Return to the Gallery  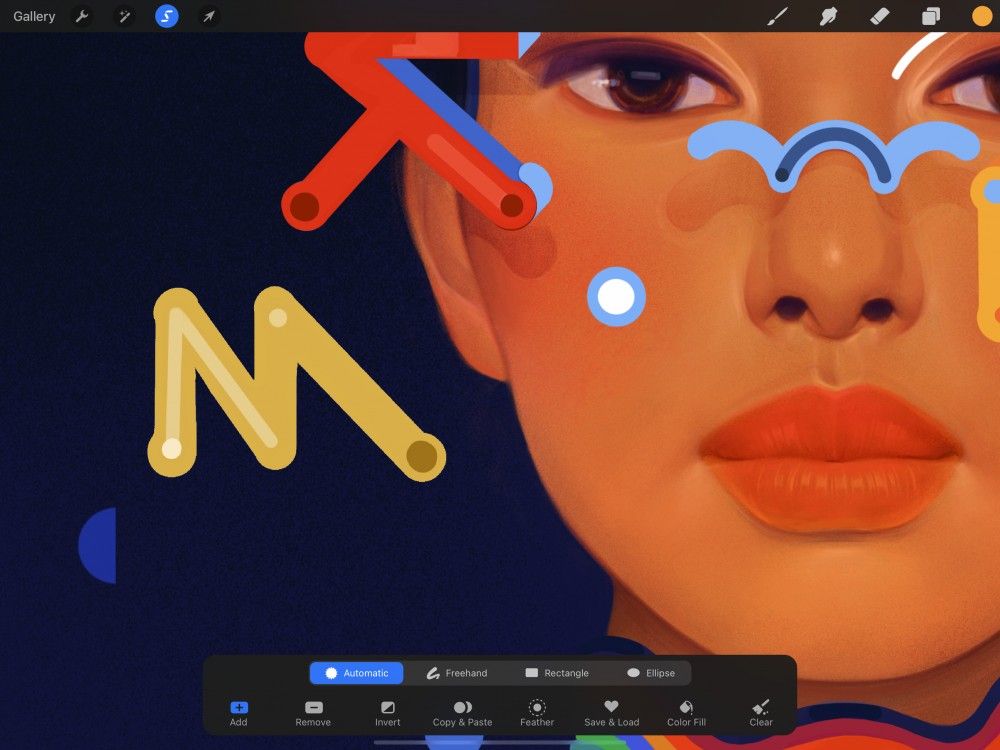[x=34, y=15]
